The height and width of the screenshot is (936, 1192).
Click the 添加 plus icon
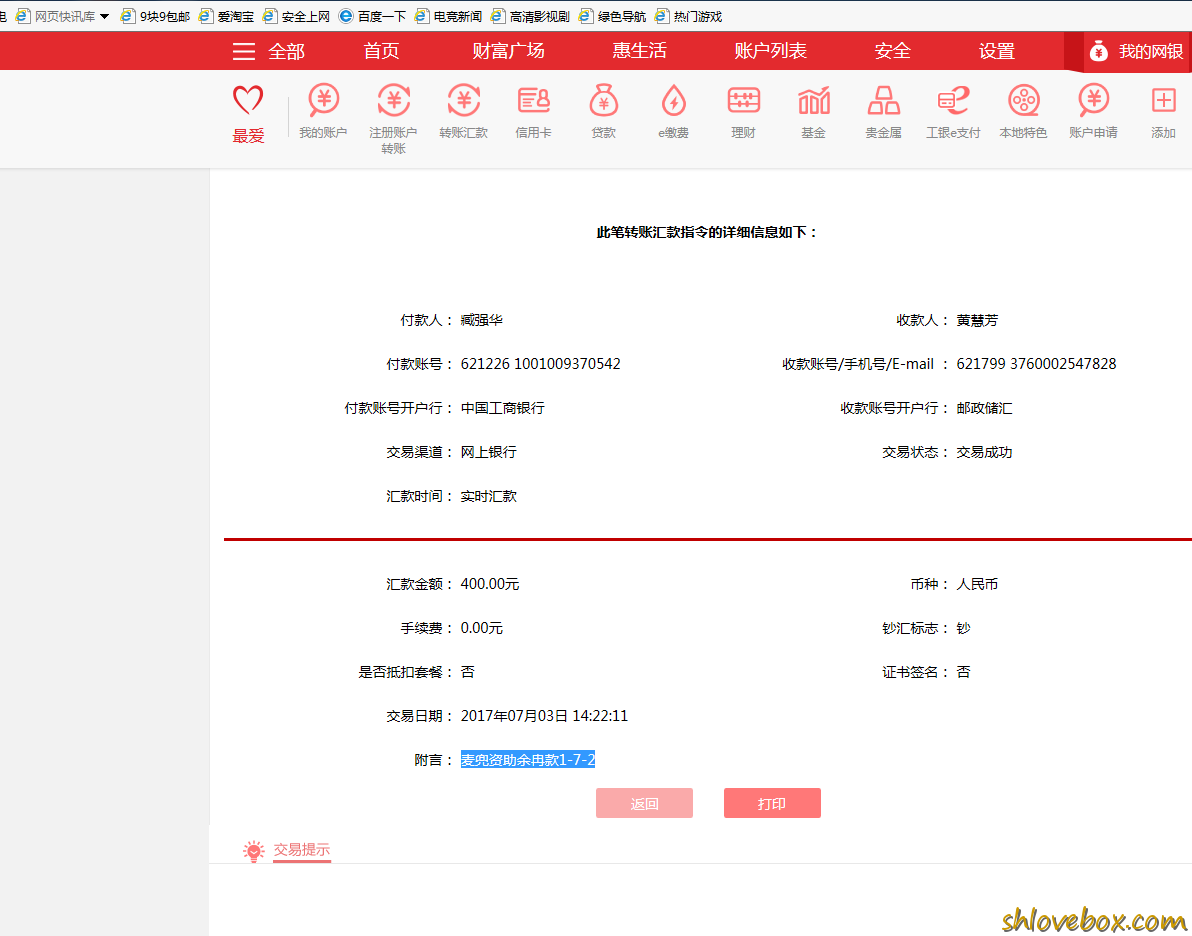[x=1163, y=100]
